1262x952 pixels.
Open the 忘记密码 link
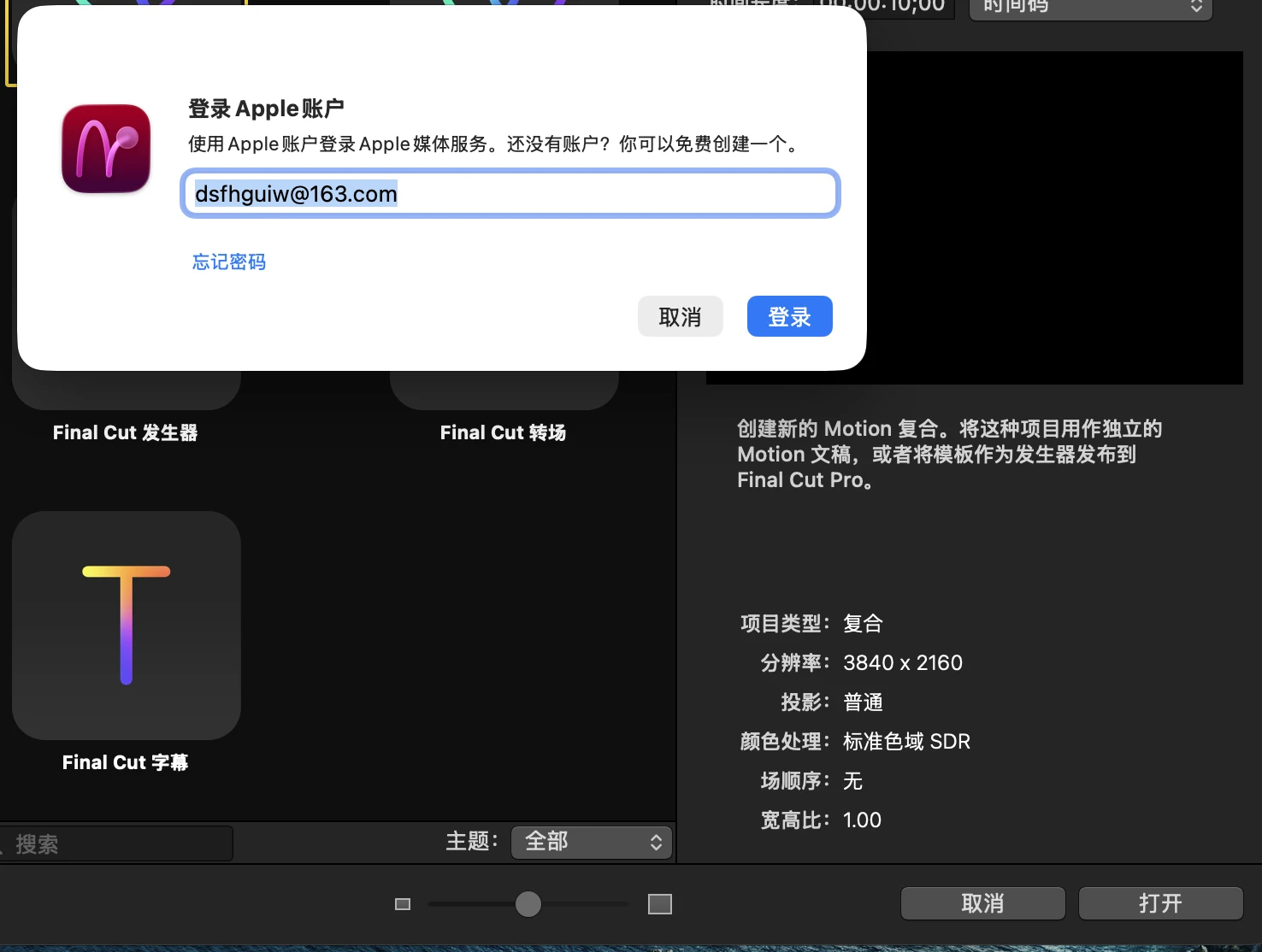229,262
